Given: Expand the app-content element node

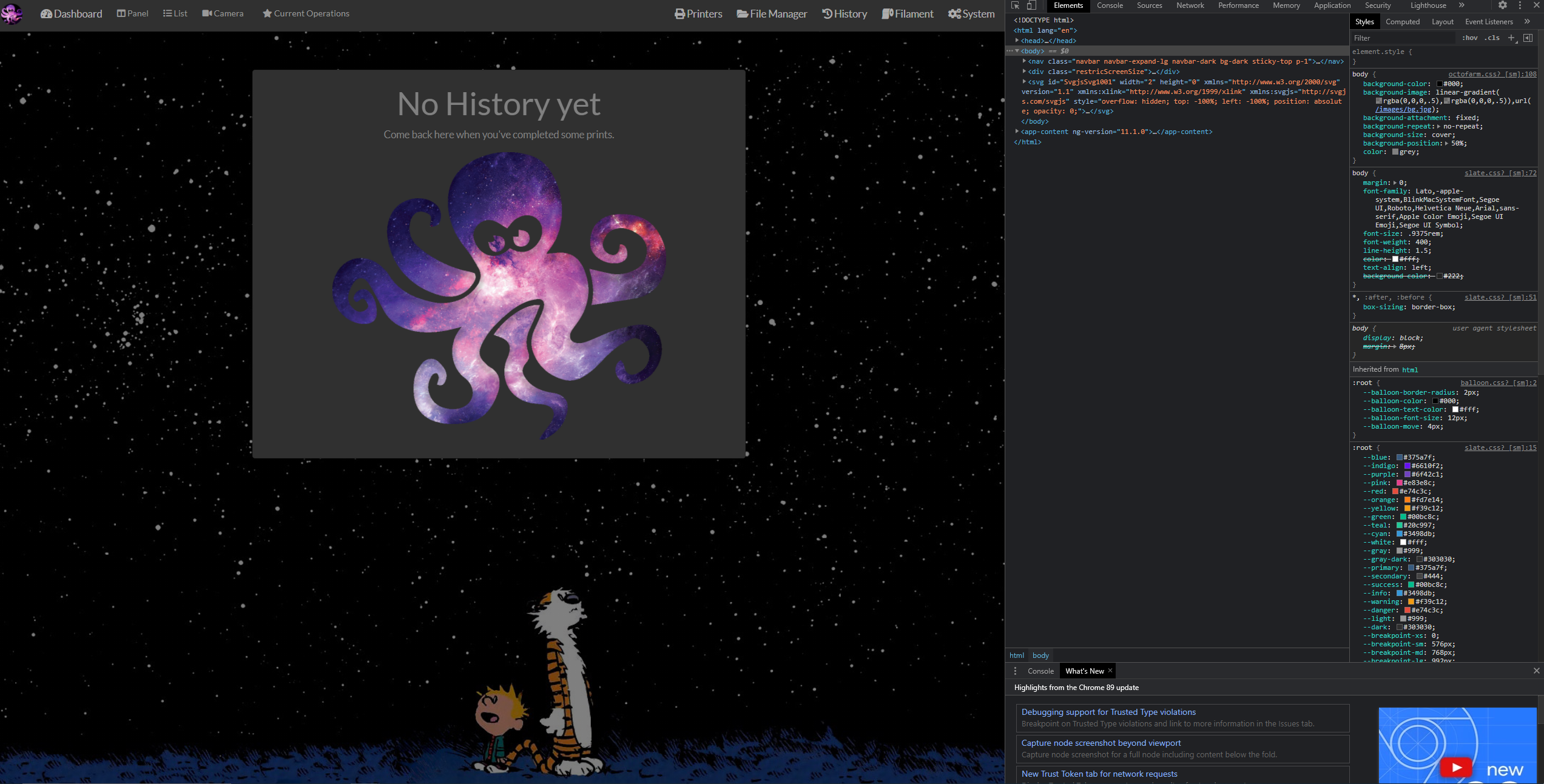Looking at the screenshot, I should tap(1017, 132).
